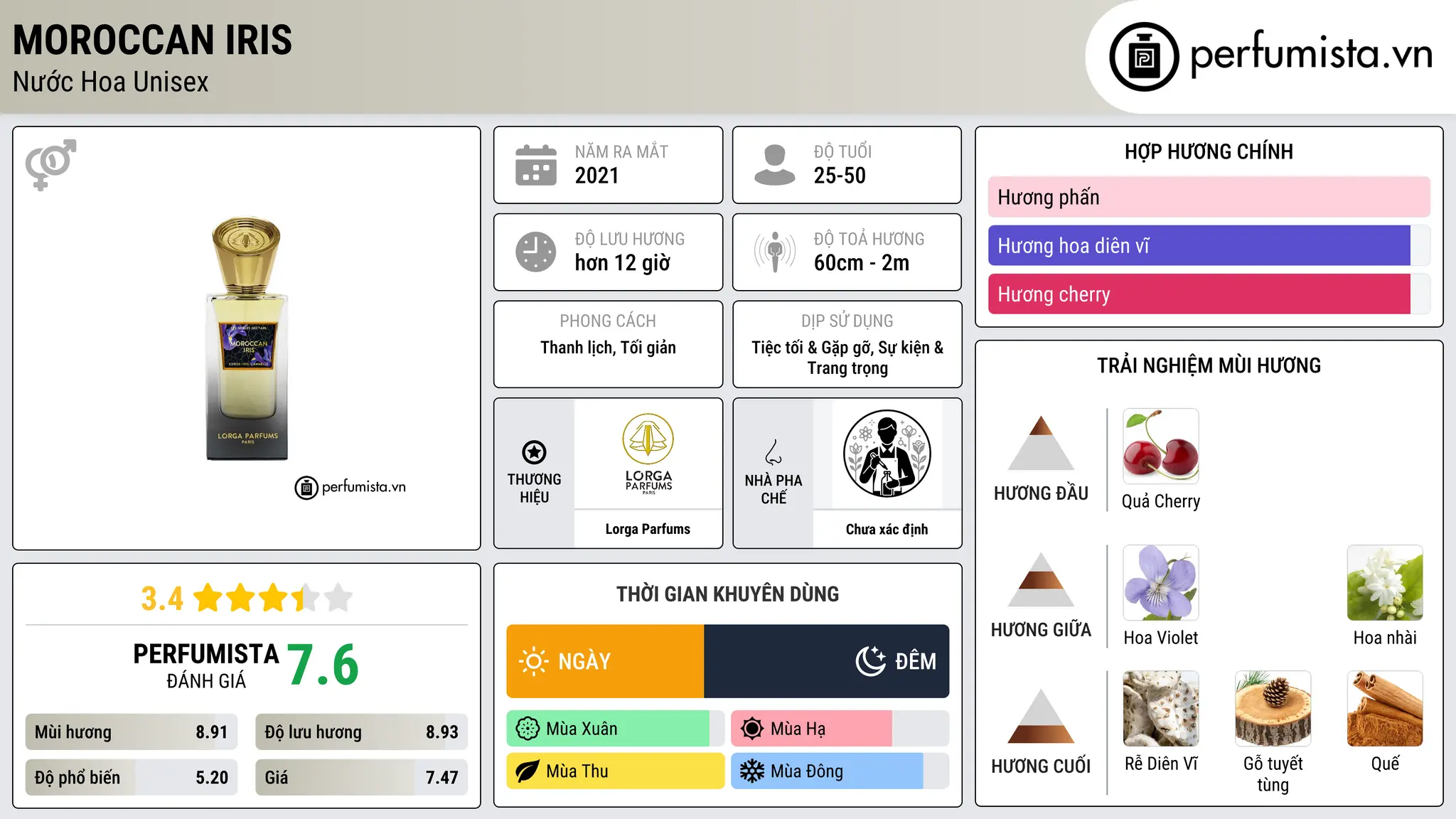The image size is (1456, 819).
Task: Click the Nước Hoa Unisex subtitle
Action: coord(111,82)
